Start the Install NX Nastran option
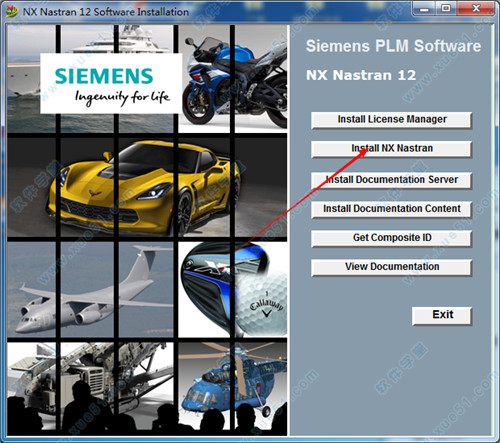The height and width of the screenshot is (443, 500). pyautogui.click(x=391, y=149)
